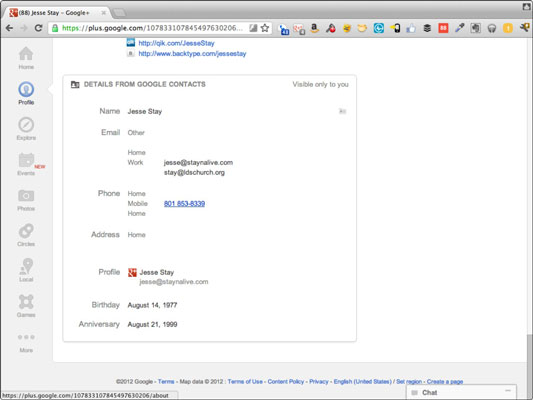Click the Visible only to you label
This screenshot has width=533, height=400.
pos(321,84)
